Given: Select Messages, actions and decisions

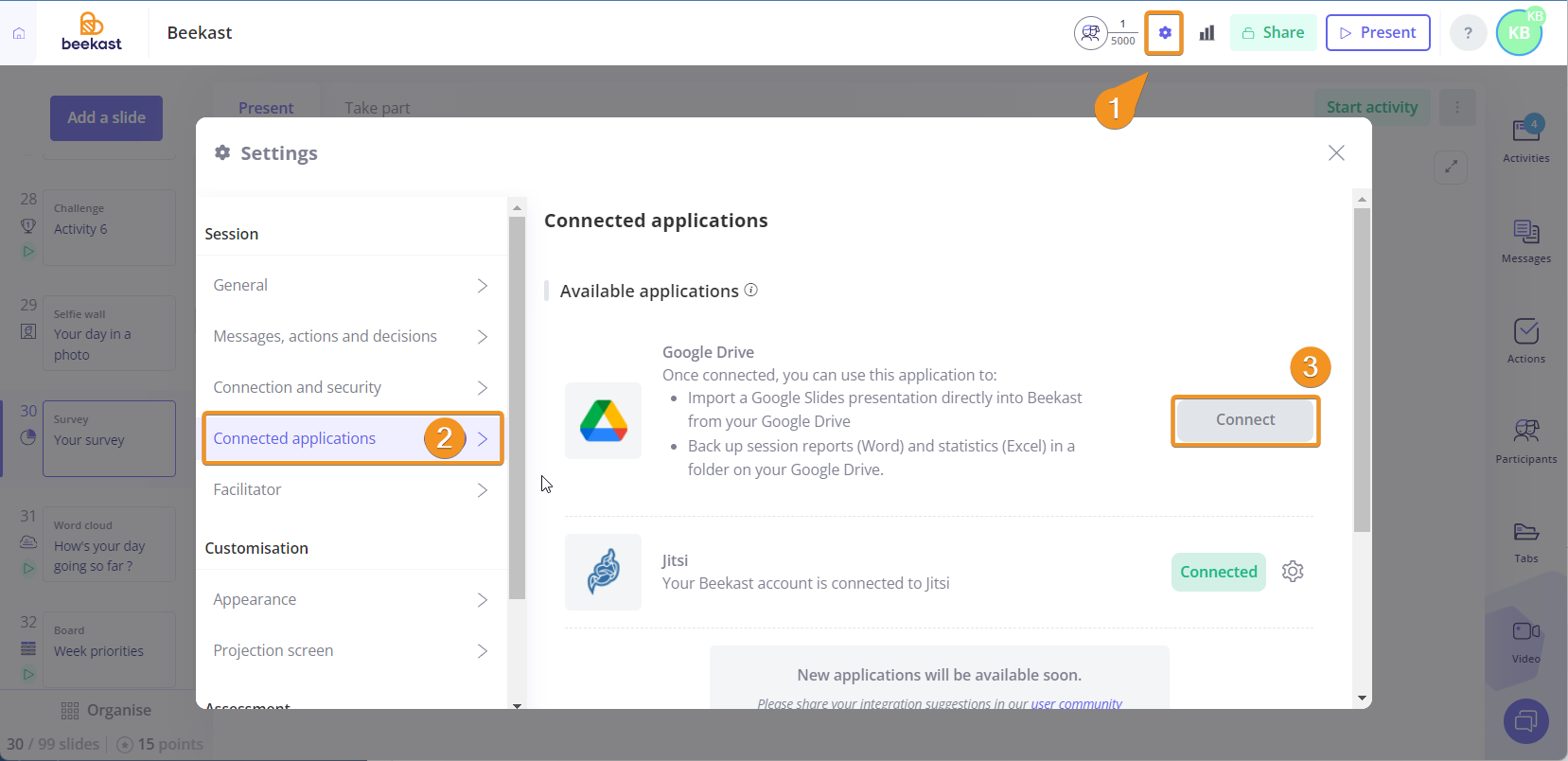Looking at the screenshot, I should [x=352, y=337].
